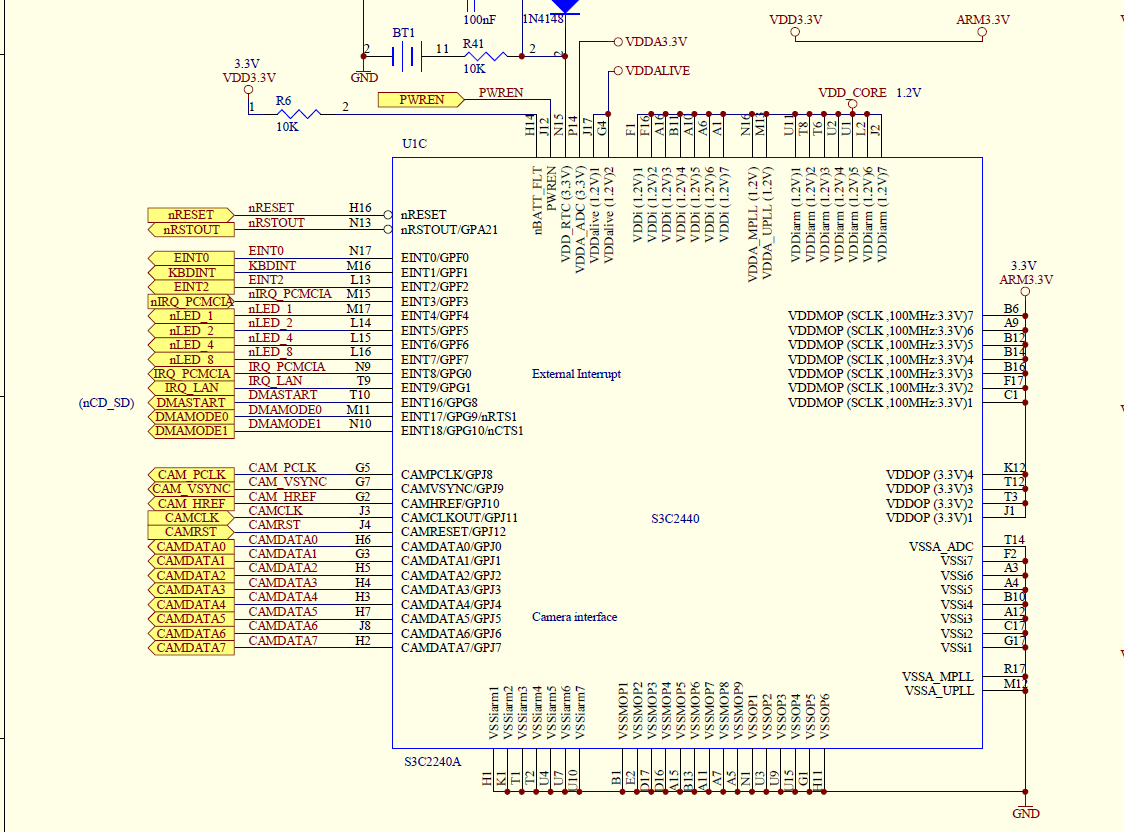The width and height of the screenshot is (1124, 832).
Task: Click the nLED_8 port symbol
Action: pos(191,360)
